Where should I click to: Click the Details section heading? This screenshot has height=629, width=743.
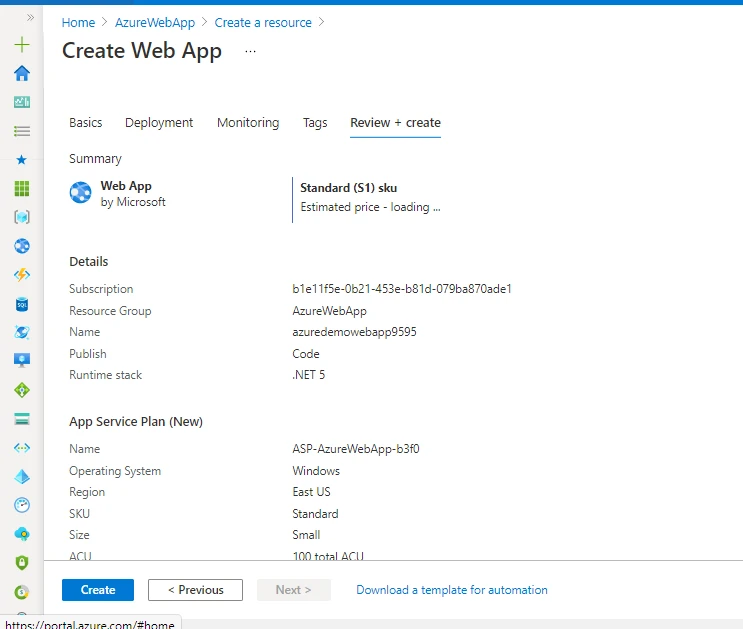coord(89,262)
